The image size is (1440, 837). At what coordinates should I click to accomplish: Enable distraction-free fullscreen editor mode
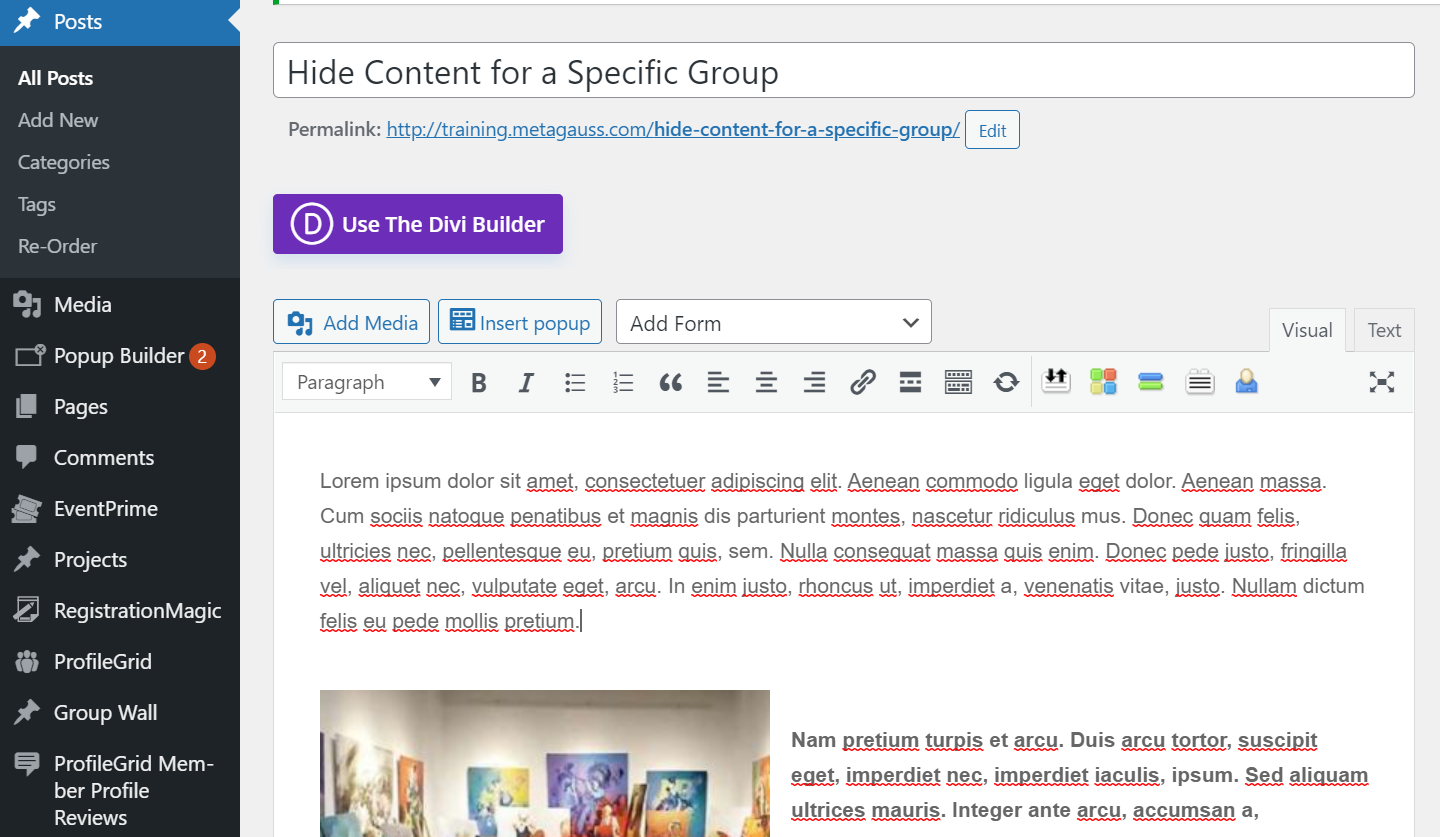pyautogui.click(x=1382, y=382)
